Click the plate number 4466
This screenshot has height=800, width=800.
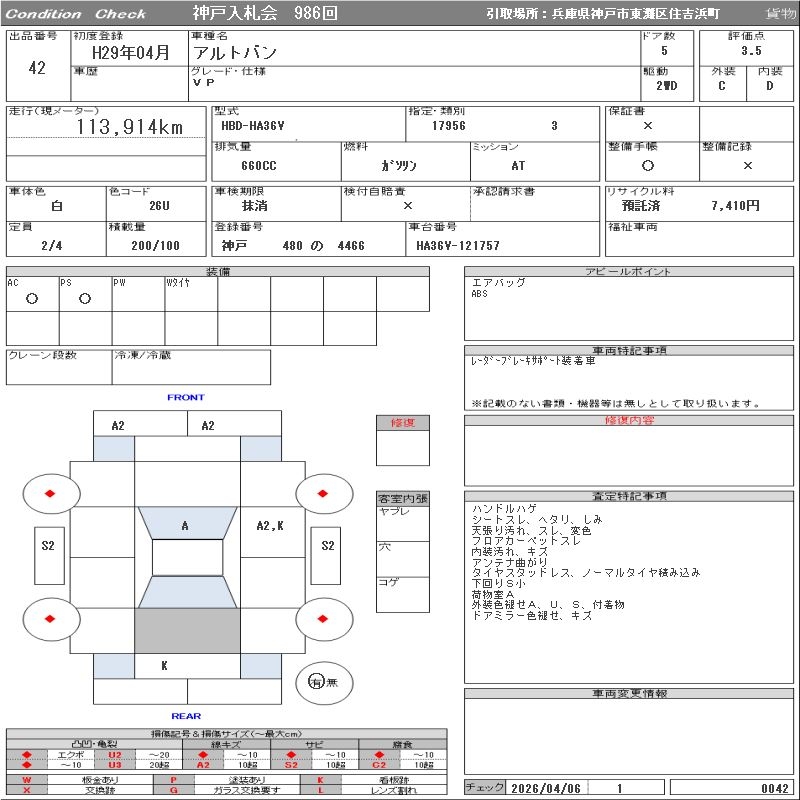[x=351, y=245]
